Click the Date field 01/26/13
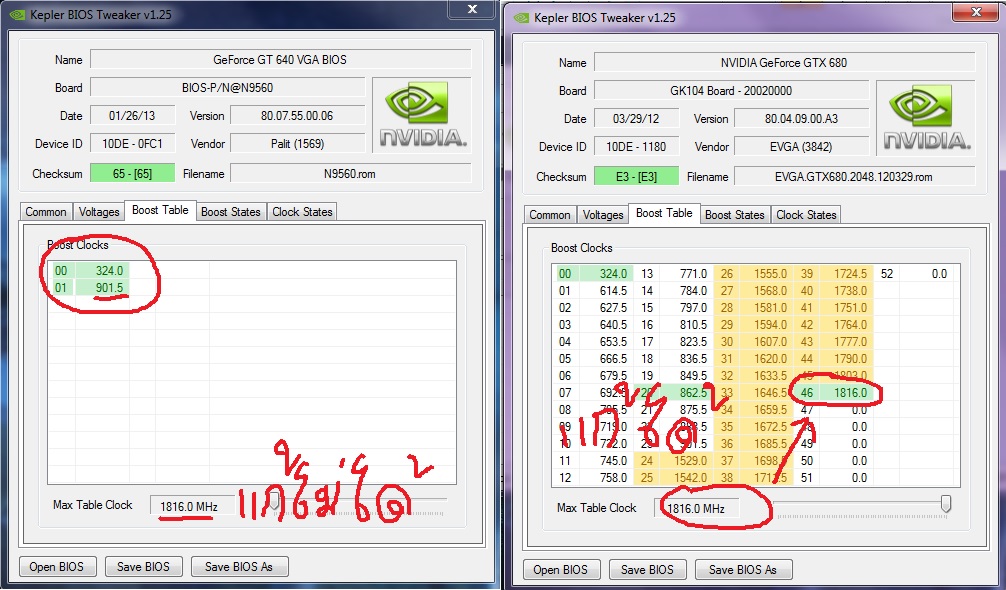 point(132,116)
